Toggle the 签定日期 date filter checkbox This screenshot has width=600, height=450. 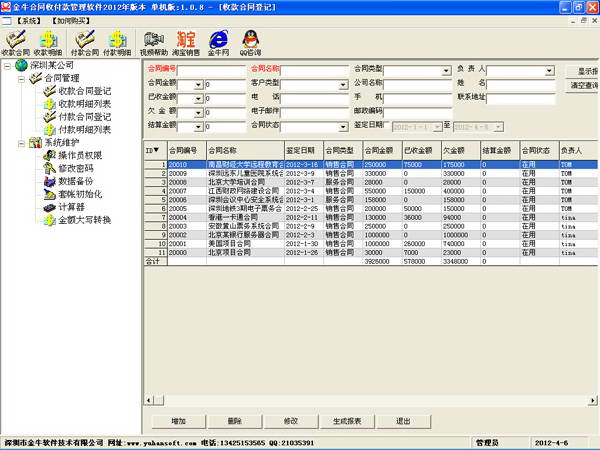pyautogui.click(x=386, y=126)
